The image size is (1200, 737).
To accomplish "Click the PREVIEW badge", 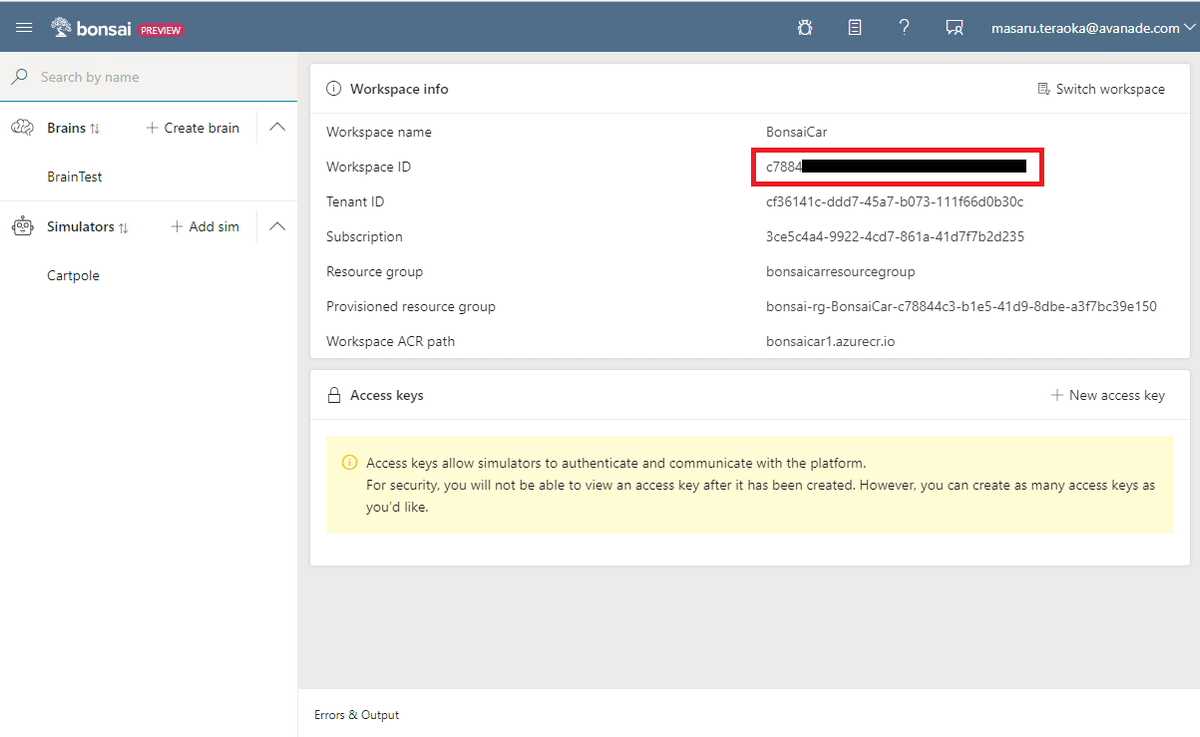I will click(160, 30).
